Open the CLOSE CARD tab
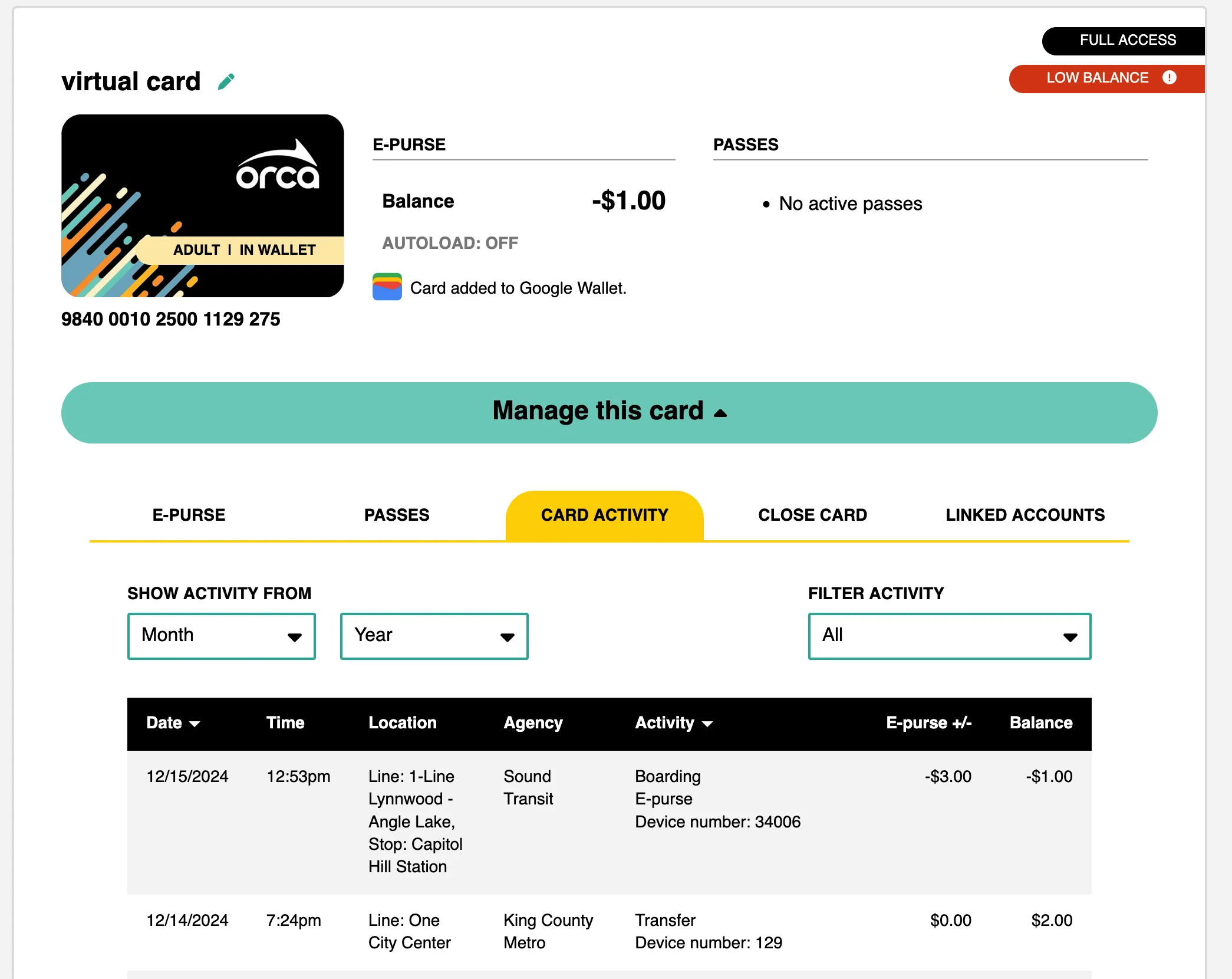The height and width of the screenshot is (979, 1232). click(813, 515)
